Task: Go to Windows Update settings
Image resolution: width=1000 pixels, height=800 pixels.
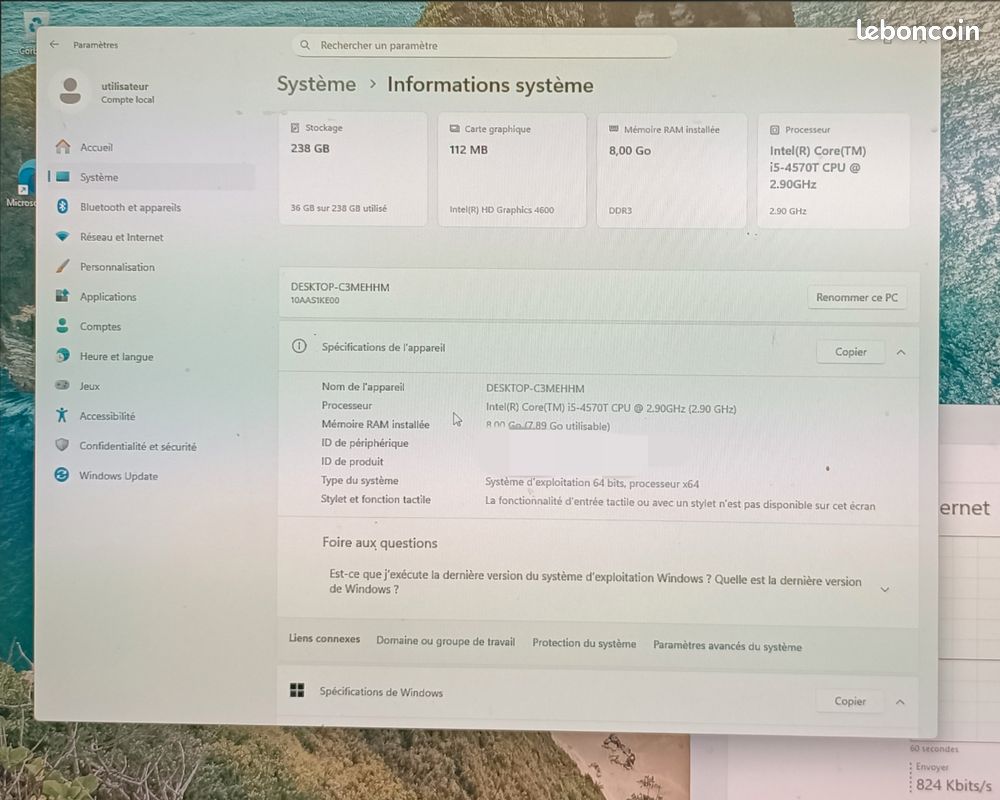Action: [x=118, y=475]
